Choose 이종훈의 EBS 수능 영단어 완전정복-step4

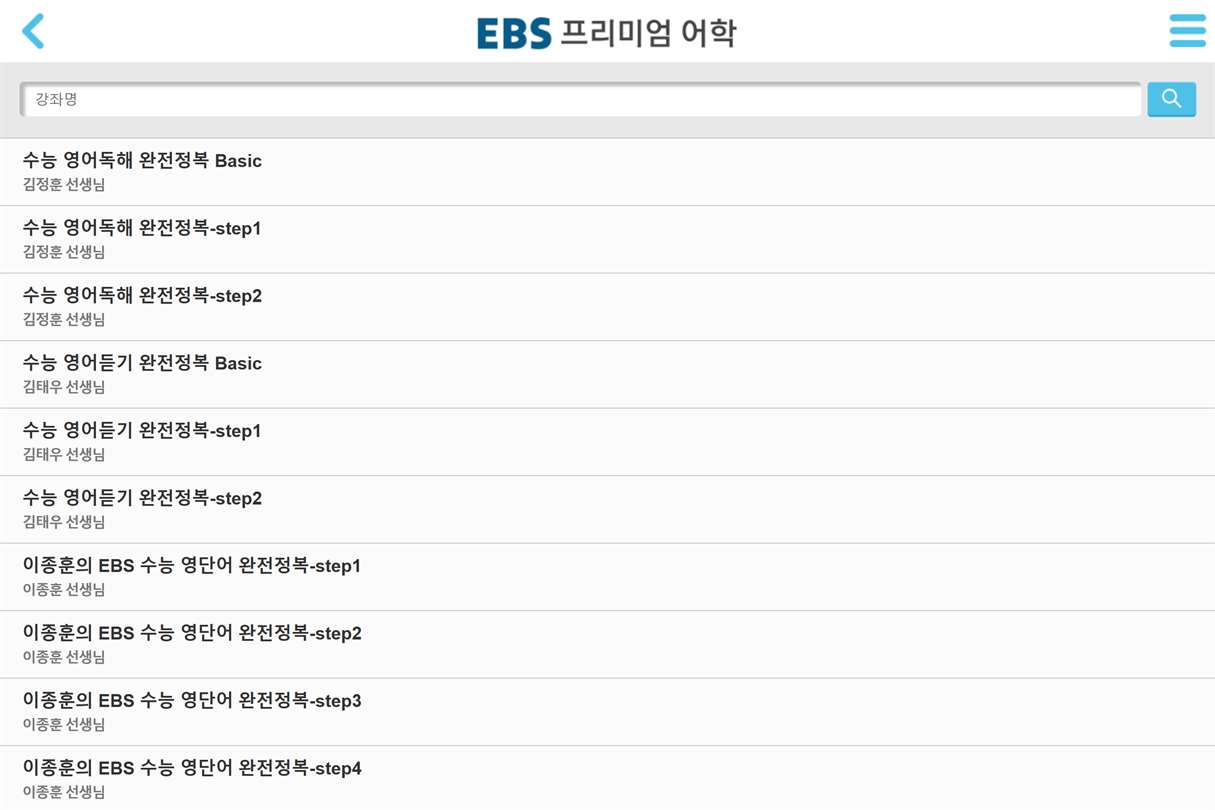coord(607,778)
